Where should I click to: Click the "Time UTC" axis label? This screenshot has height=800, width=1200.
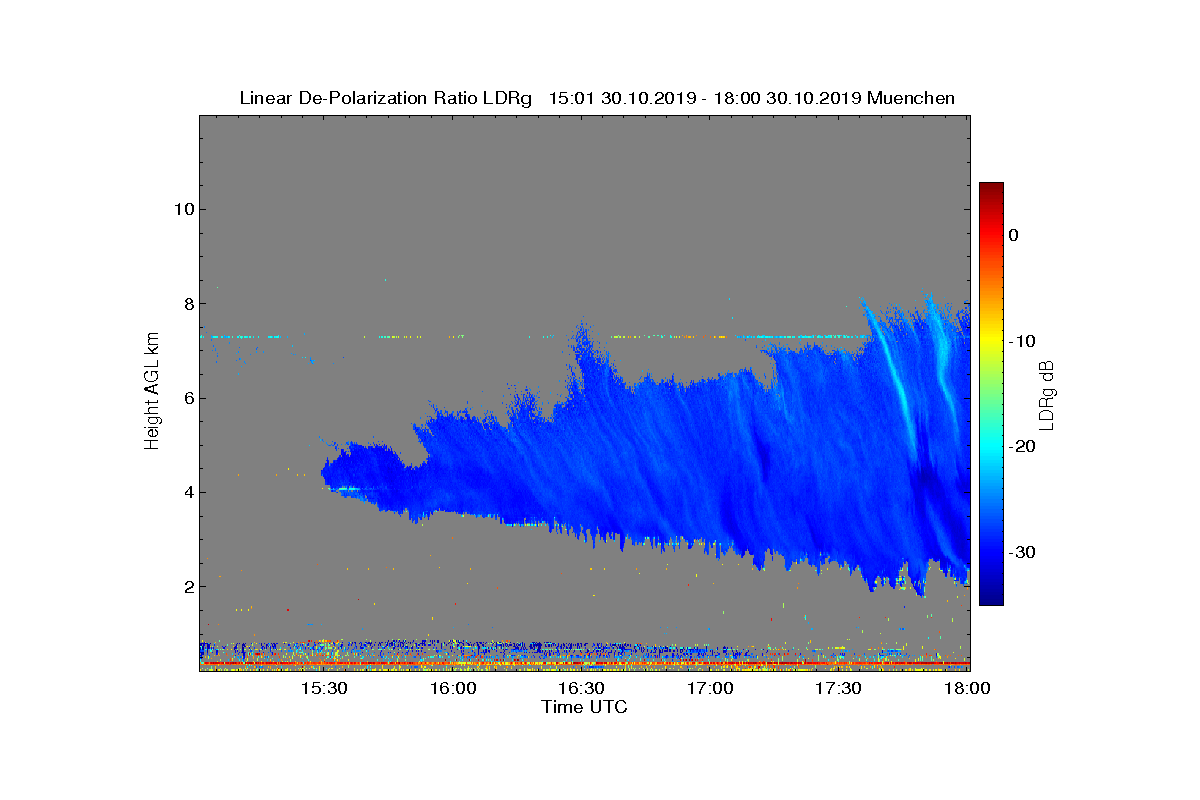pyautogui.click(x=584, y=707)
